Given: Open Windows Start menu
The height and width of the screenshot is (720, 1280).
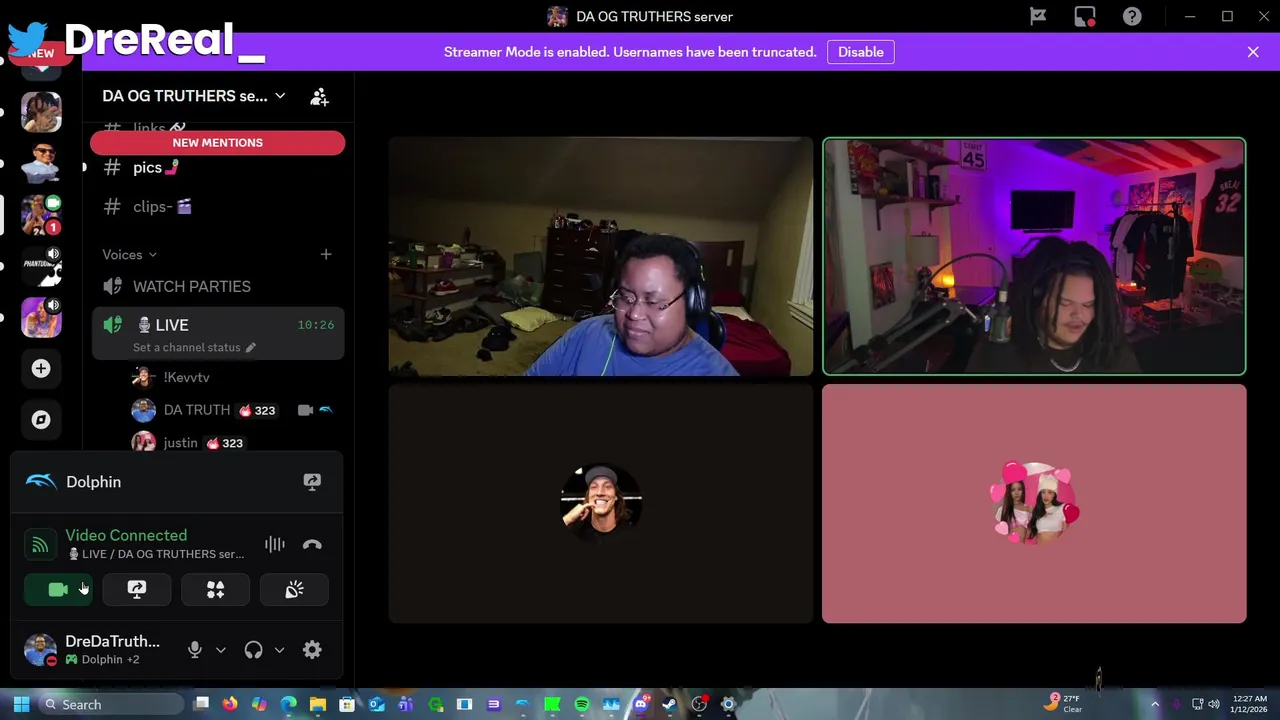Looking at the screenshot, I should [x=21, y=705].
